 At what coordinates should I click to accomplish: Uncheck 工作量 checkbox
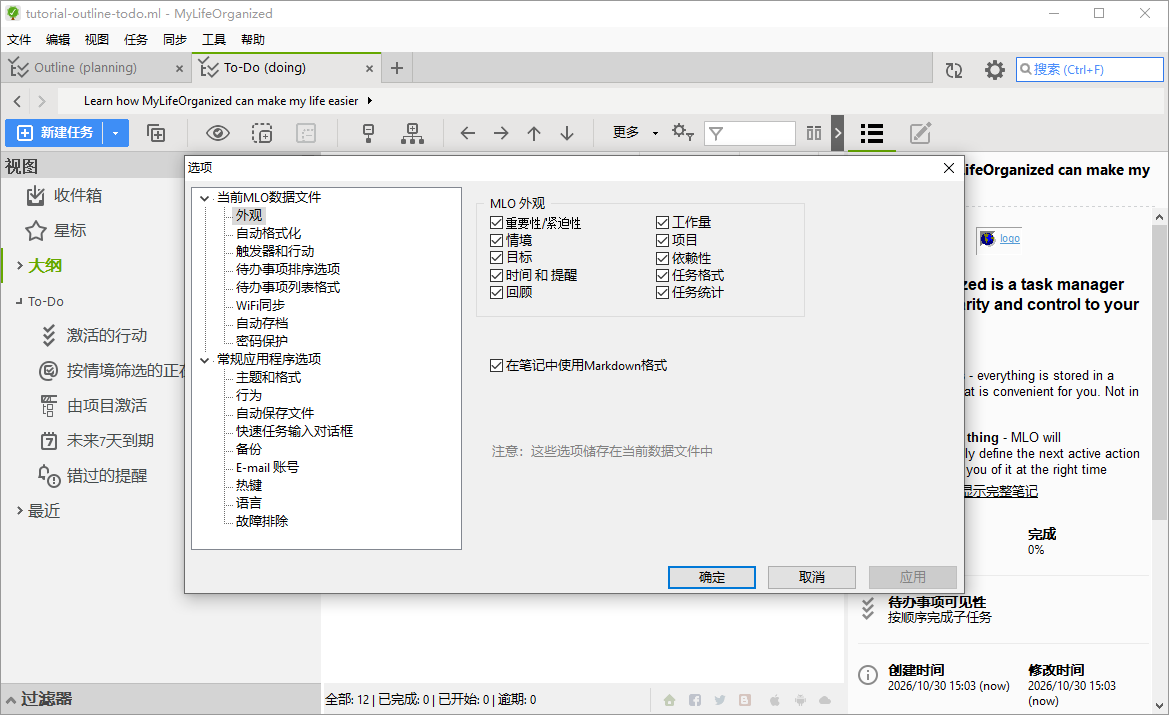pyautogui.click(x=662, y=222)
